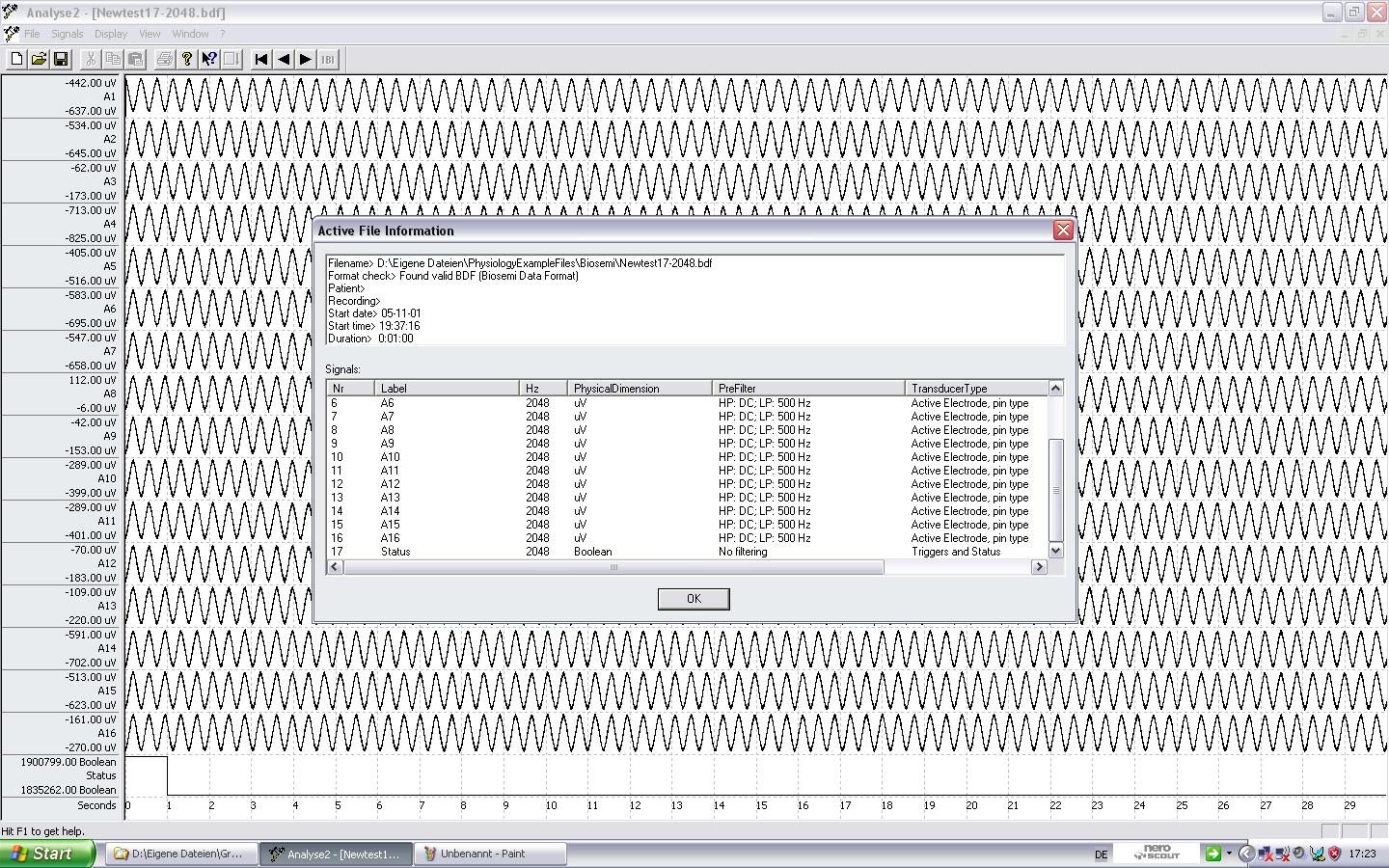This screenshot has width=1389, height=868.
Task: Switch to the Unbenannt Paint window
Action: tap(490, 854)
